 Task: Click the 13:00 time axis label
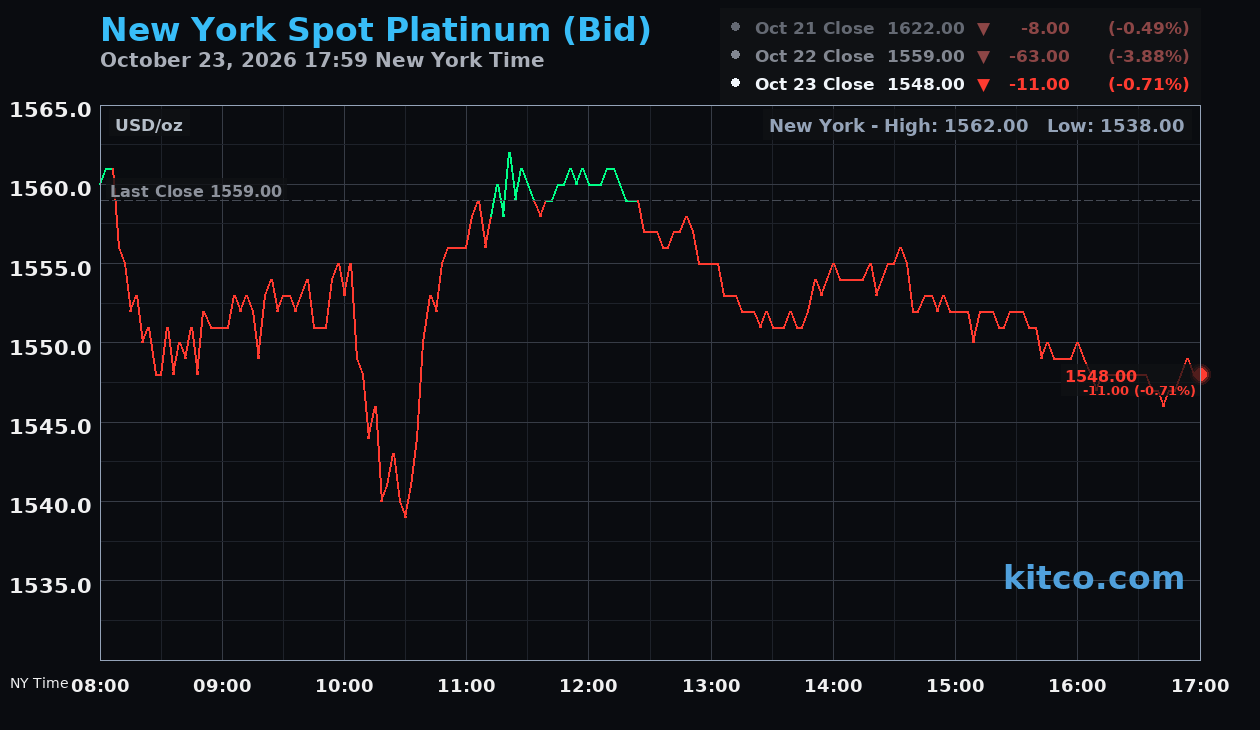pos(711,686)
